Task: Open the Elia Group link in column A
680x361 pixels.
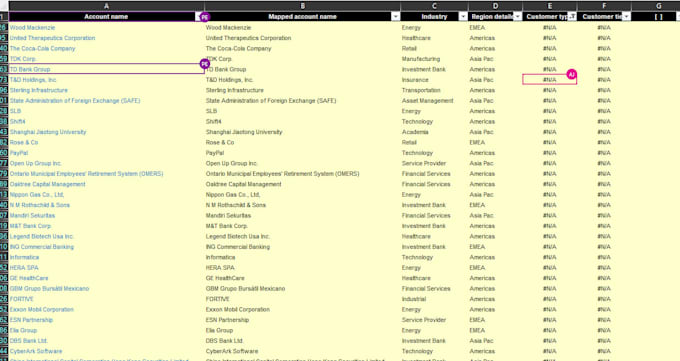Action: 23,330
